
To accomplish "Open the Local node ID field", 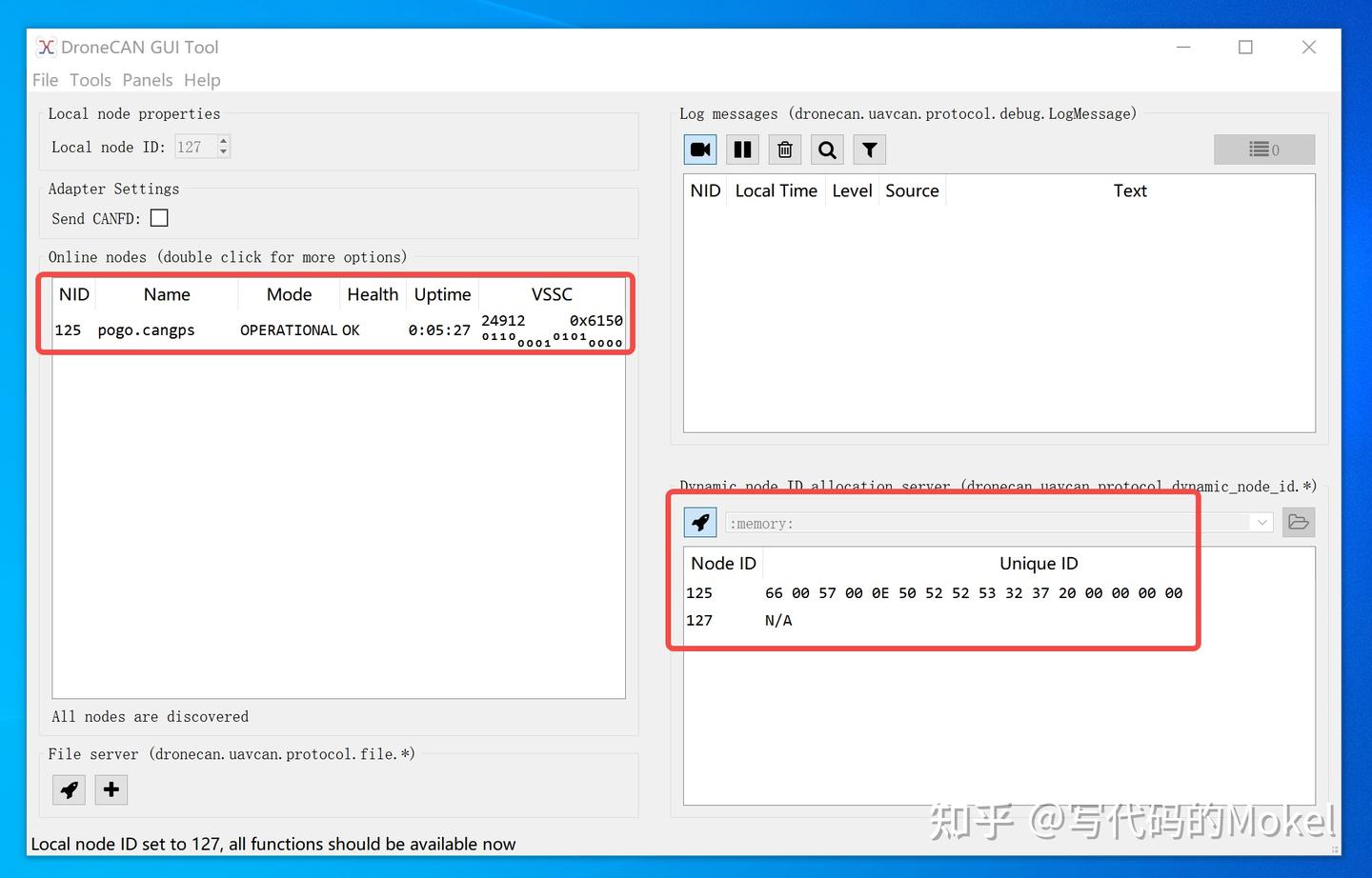I will click(197, 147).
